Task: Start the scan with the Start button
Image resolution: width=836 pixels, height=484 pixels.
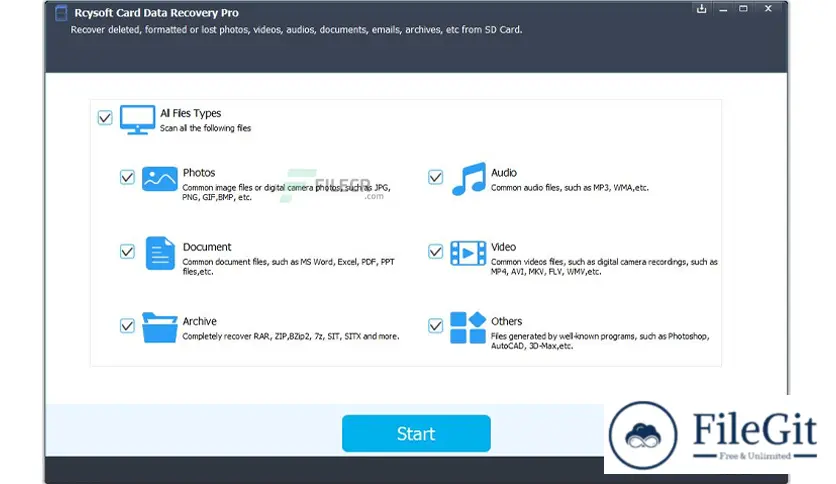Action: [x=416, y=433]
